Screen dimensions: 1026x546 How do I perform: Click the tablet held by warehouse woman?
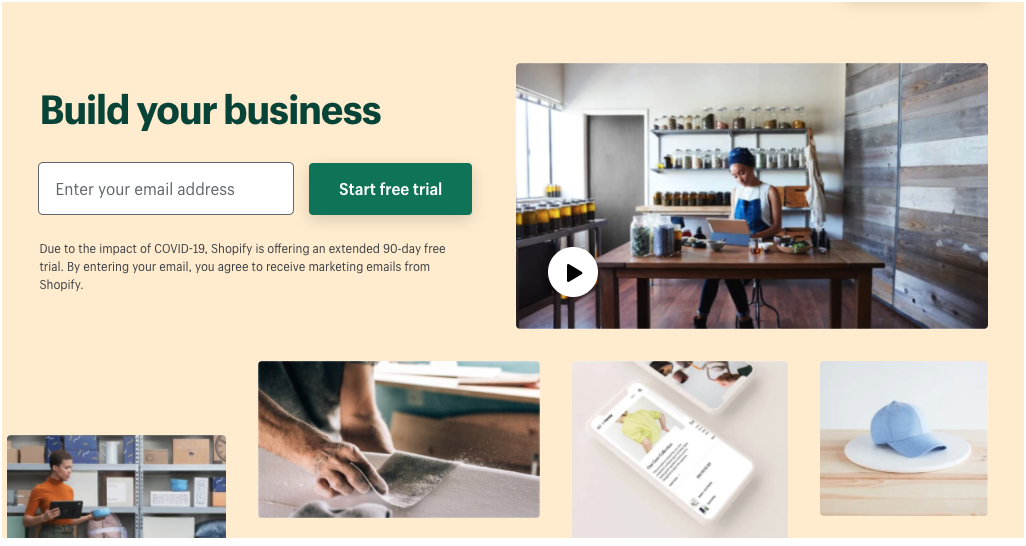coord(67,509)
